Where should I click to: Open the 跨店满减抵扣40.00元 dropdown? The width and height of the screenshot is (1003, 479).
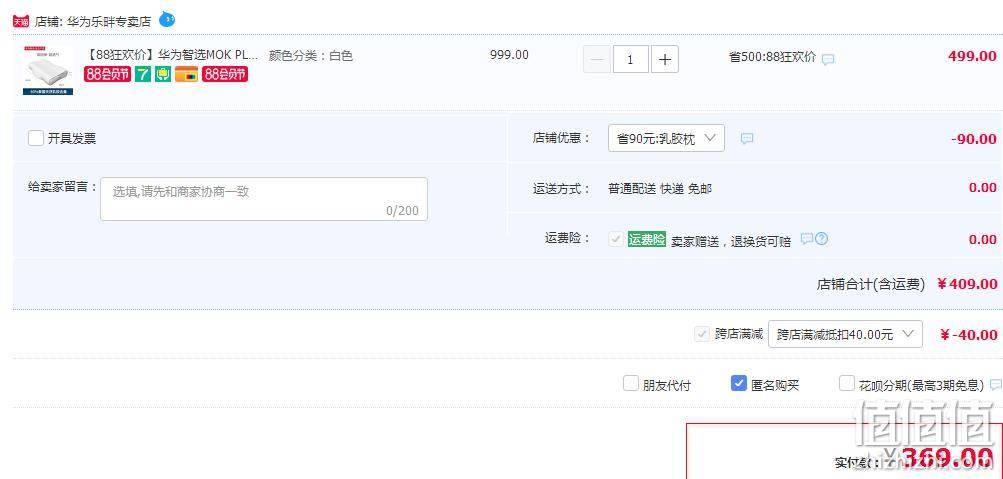[845, 334]
